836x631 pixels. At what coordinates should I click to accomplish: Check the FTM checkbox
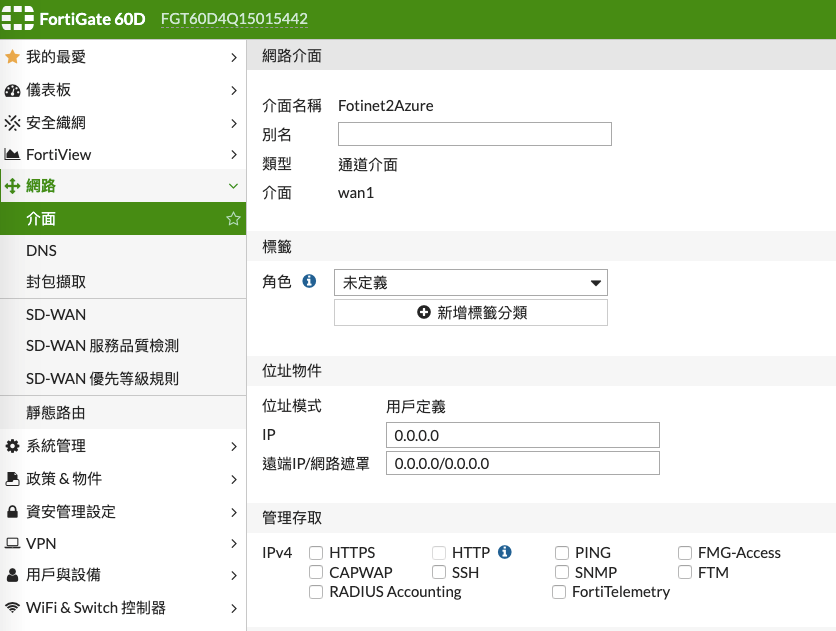click(685, 572)
